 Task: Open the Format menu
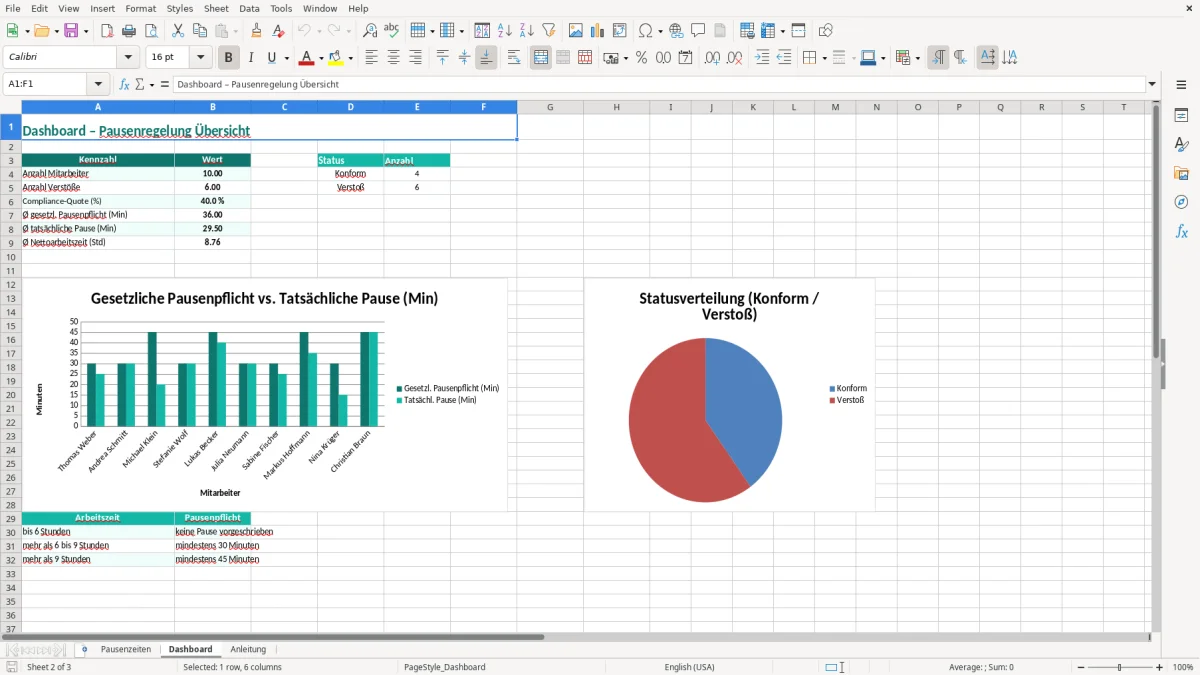tap(141, 8)
